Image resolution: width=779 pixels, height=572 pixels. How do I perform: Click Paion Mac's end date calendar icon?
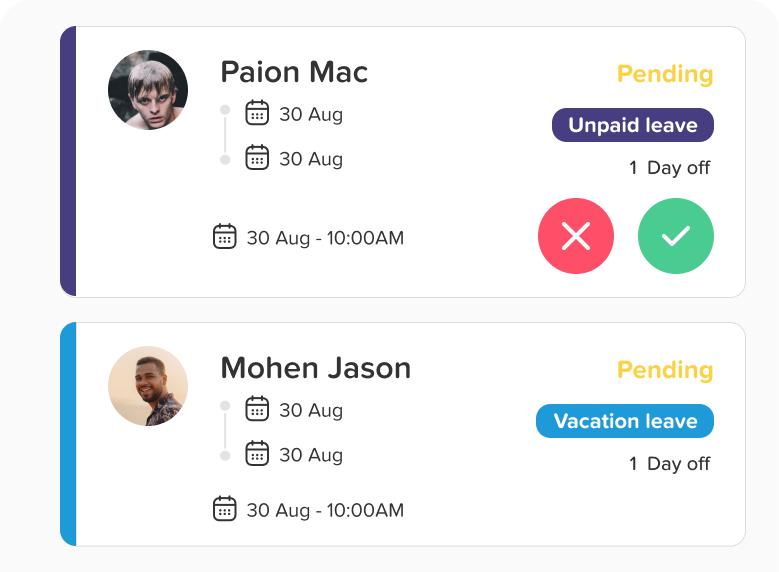pyautogui.click(x=257, y=158)
